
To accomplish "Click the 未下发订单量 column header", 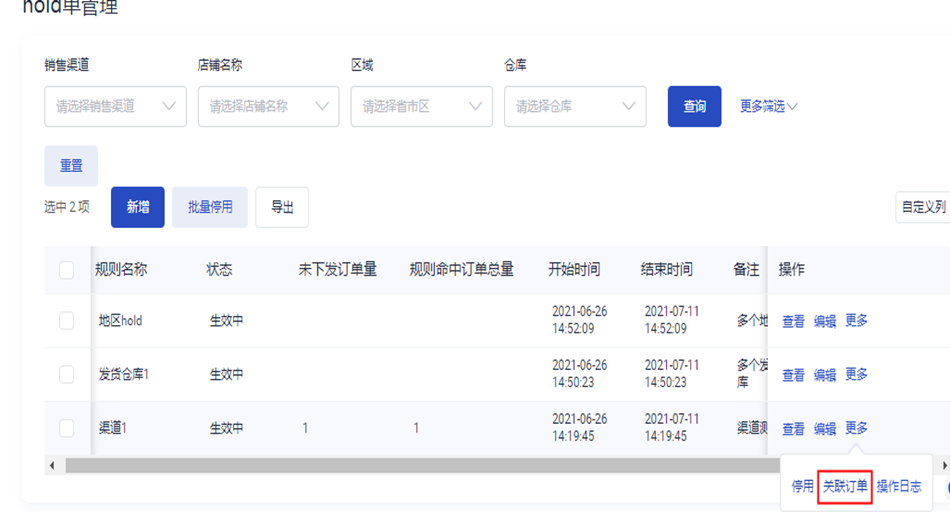I will (x=337, y=270).
